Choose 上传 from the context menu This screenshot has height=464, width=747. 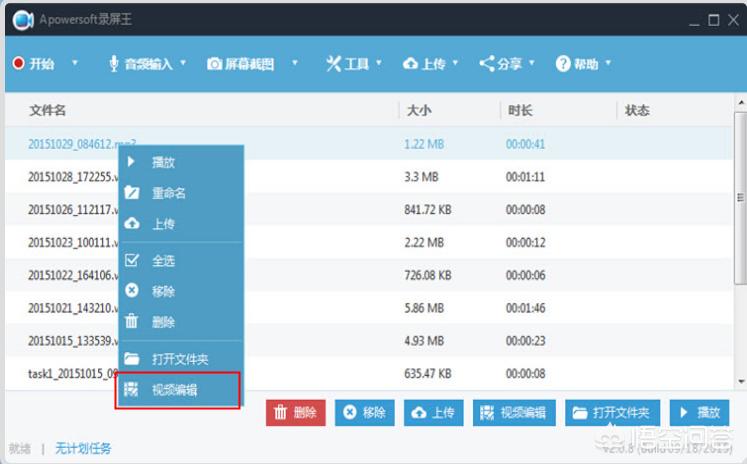tap(181, 223)
